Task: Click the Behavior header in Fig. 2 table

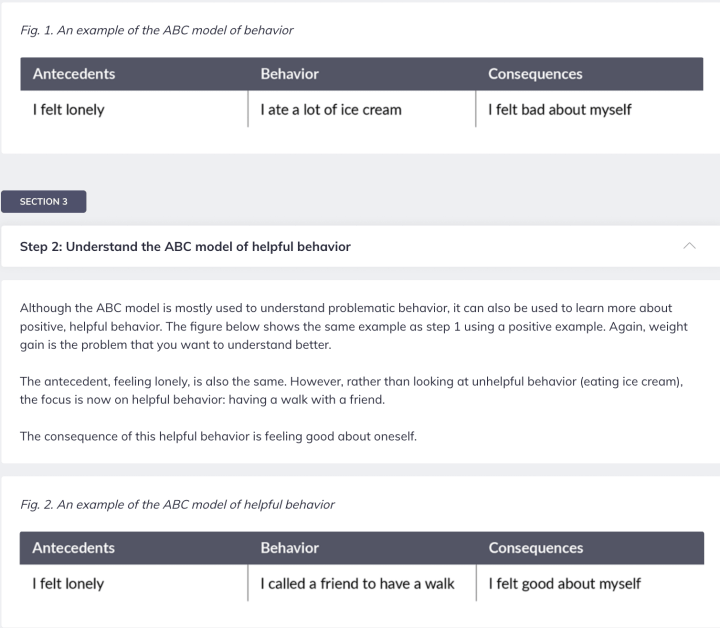Action: [289, 548]
